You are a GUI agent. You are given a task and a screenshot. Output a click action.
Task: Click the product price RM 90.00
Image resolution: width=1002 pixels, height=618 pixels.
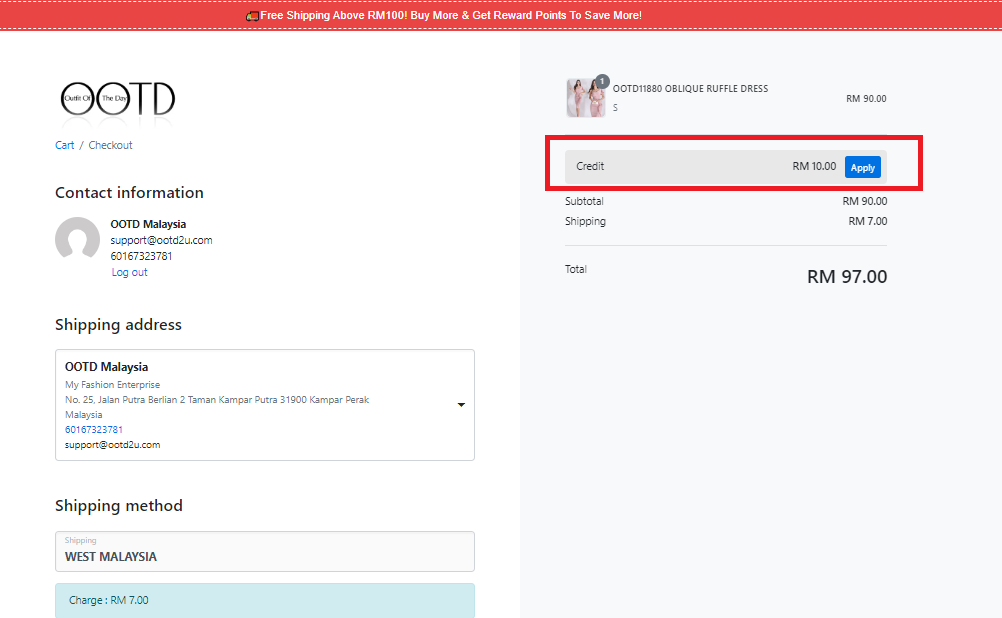(x=866, y=98)
